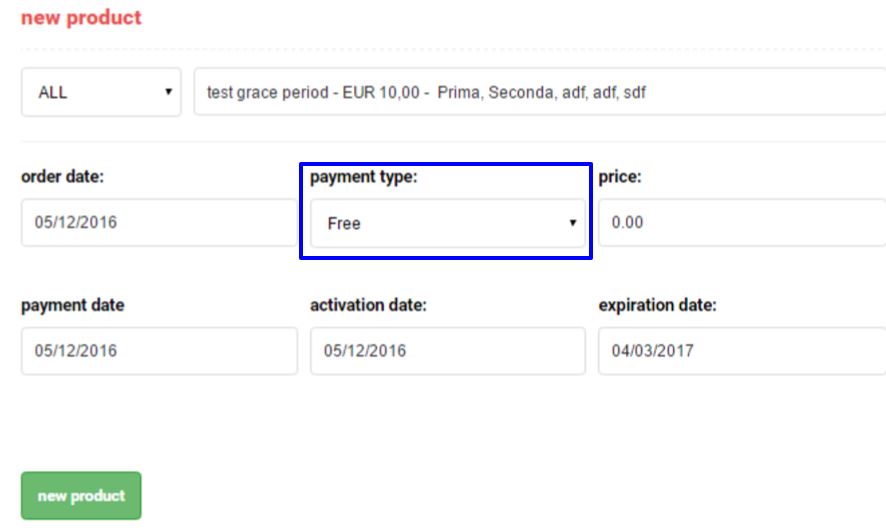This screenshot has height=532, width=886.
Task: Click the payment type dropdown arrow
Action: 573,223
